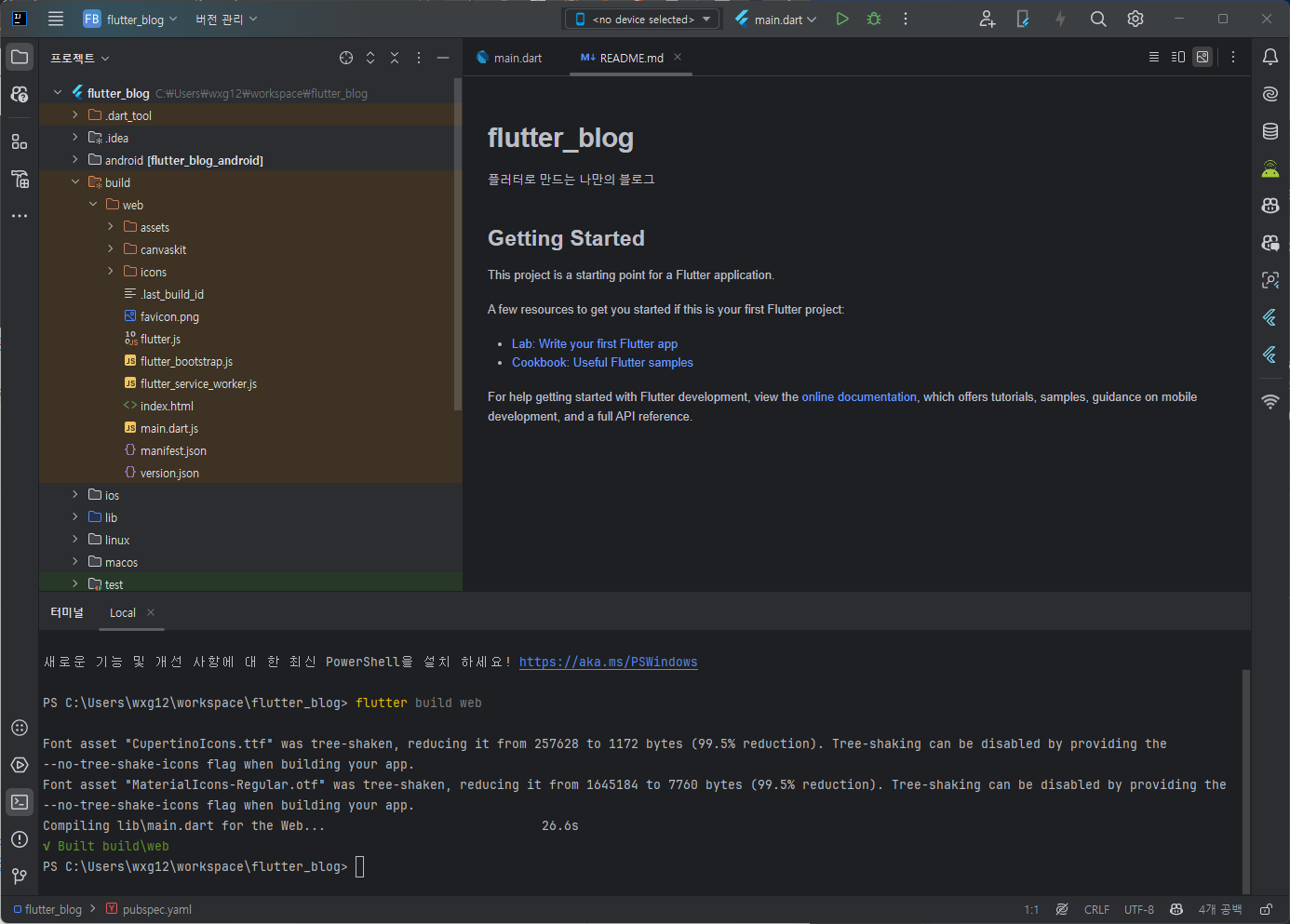Image resolution: width=1290 pixels, height=924 pixels.
Task: Close the Local terminal tab
Action: point(151,612)
